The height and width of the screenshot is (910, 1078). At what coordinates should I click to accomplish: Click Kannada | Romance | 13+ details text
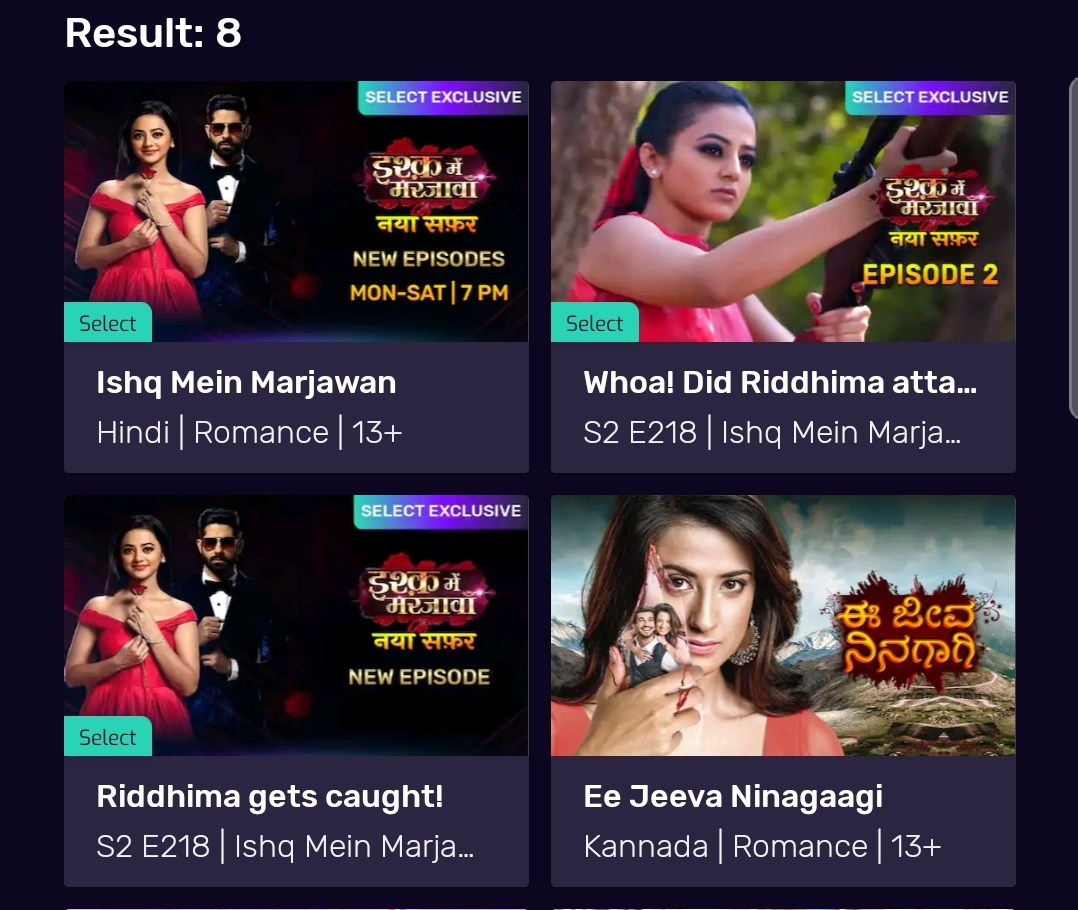(762, 847)
